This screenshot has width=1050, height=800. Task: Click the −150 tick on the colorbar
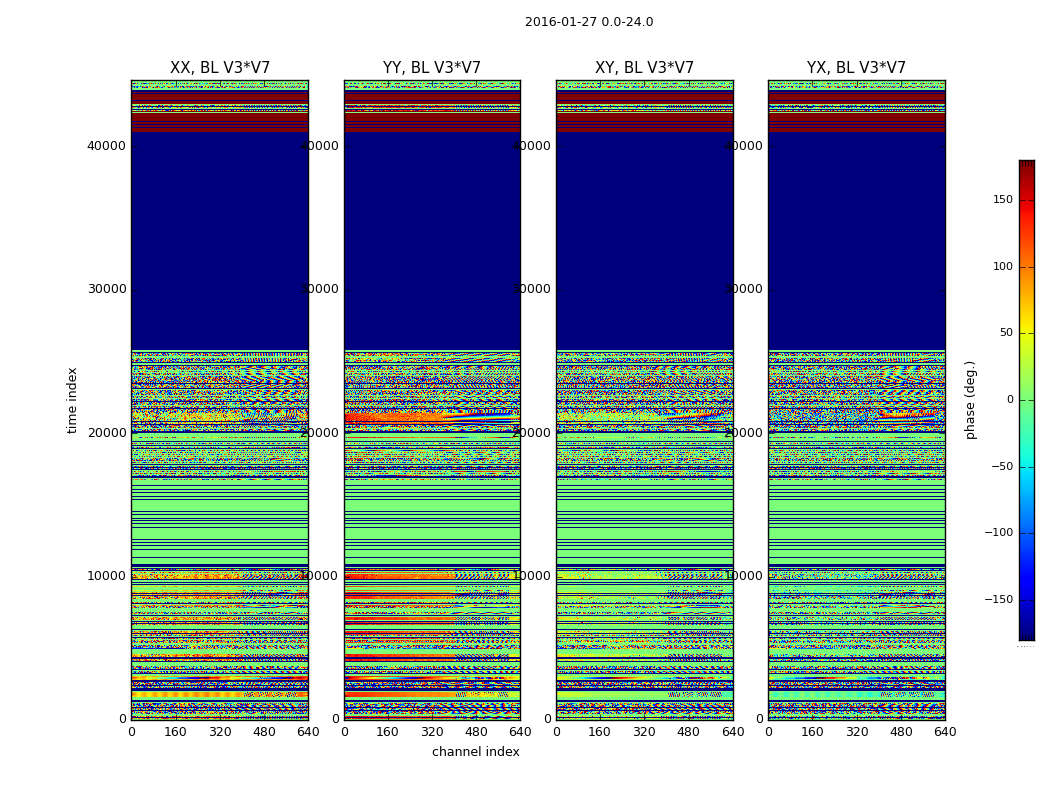[x=999, y=600]
